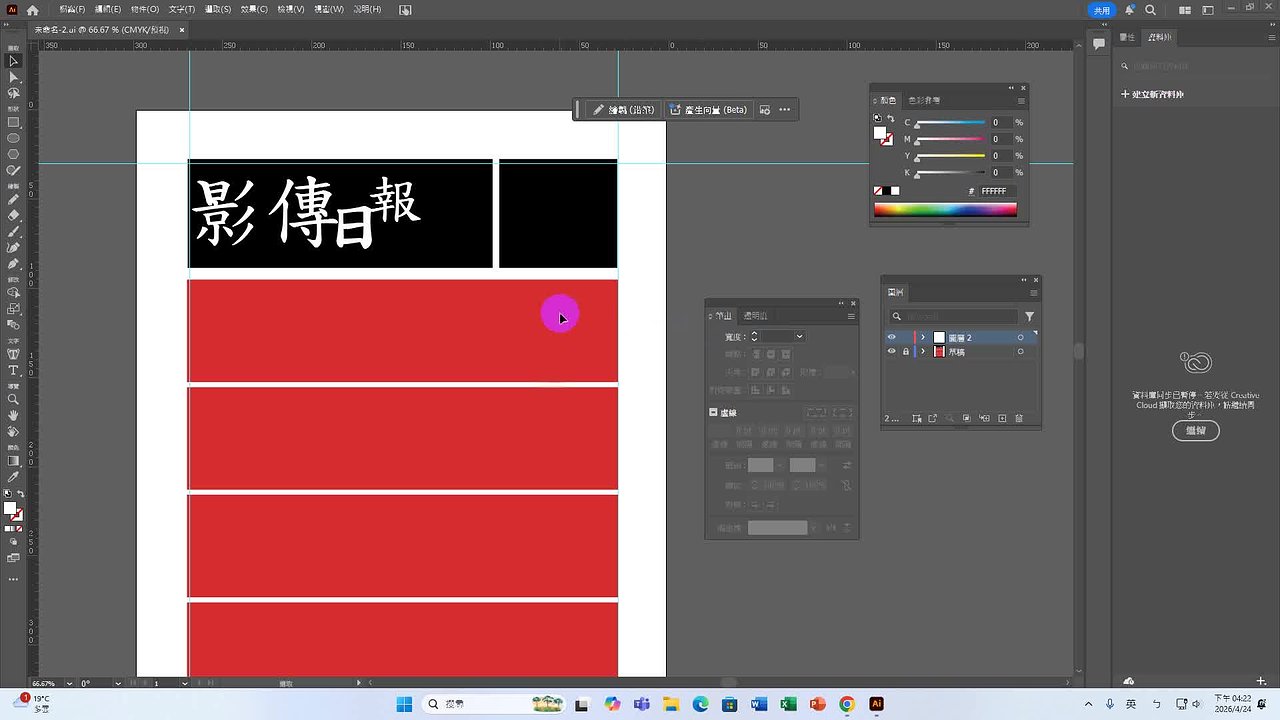Viewport: 1280px width, 720px height.
Task: Toggle the eye icon on the locked layer
Action: (x=891, y=352)
